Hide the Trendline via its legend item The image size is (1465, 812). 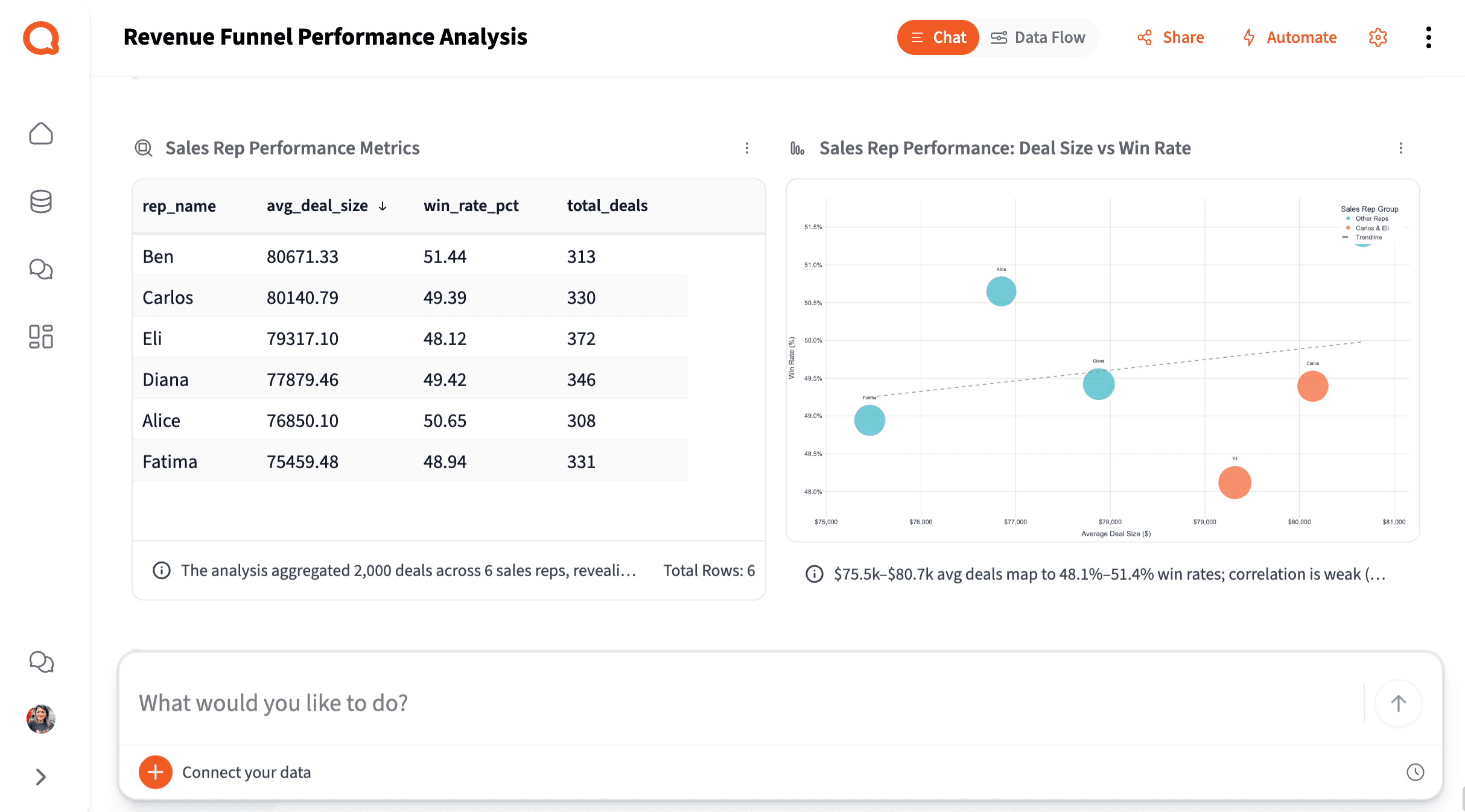coord(1368,237)
